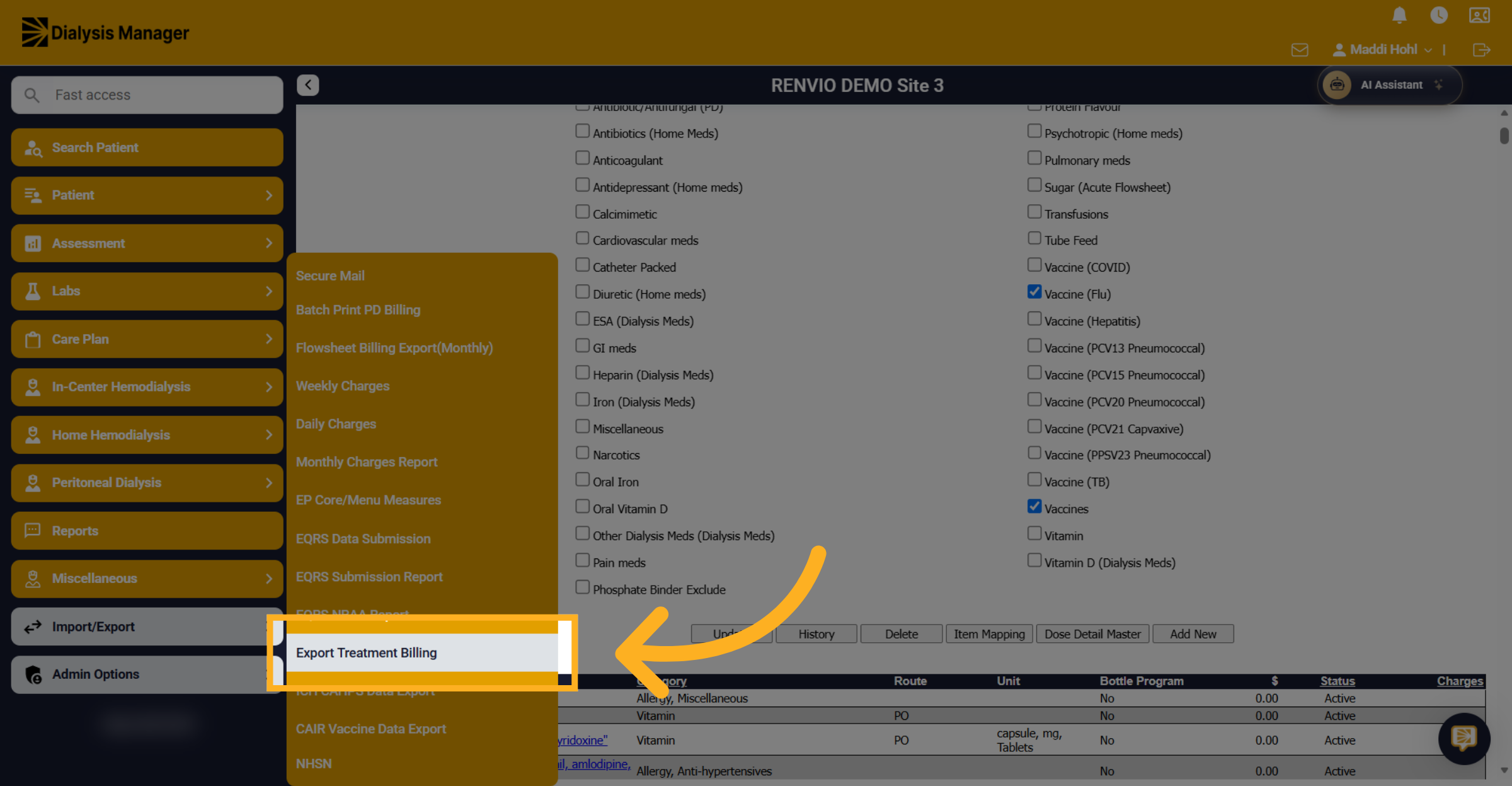
Task: Open the contact card icon in header
Action: point(1479,15)
